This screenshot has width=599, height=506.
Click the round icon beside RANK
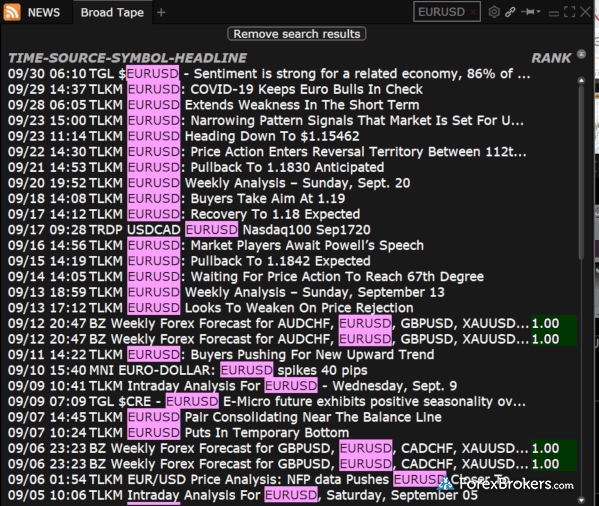coord(581,54)
